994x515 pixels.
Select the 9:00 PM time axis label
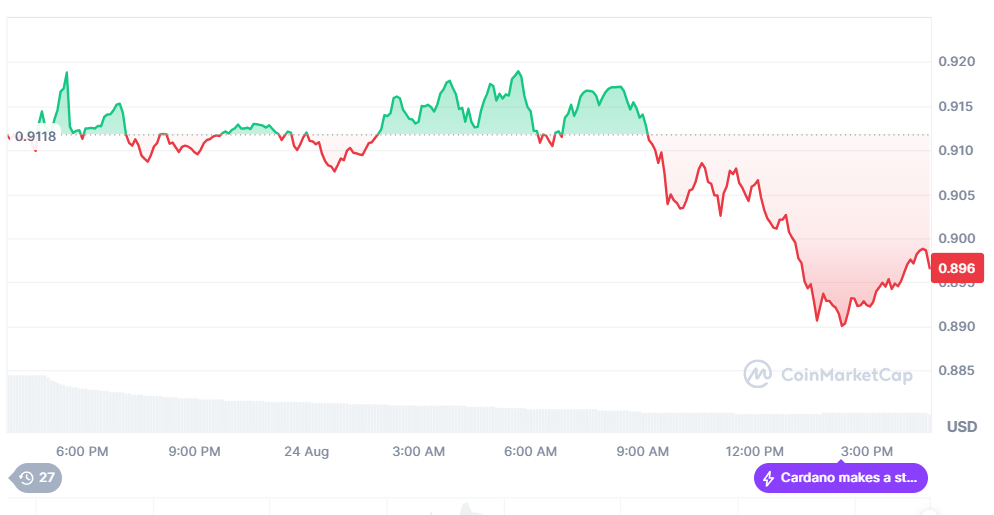[194, 451]
